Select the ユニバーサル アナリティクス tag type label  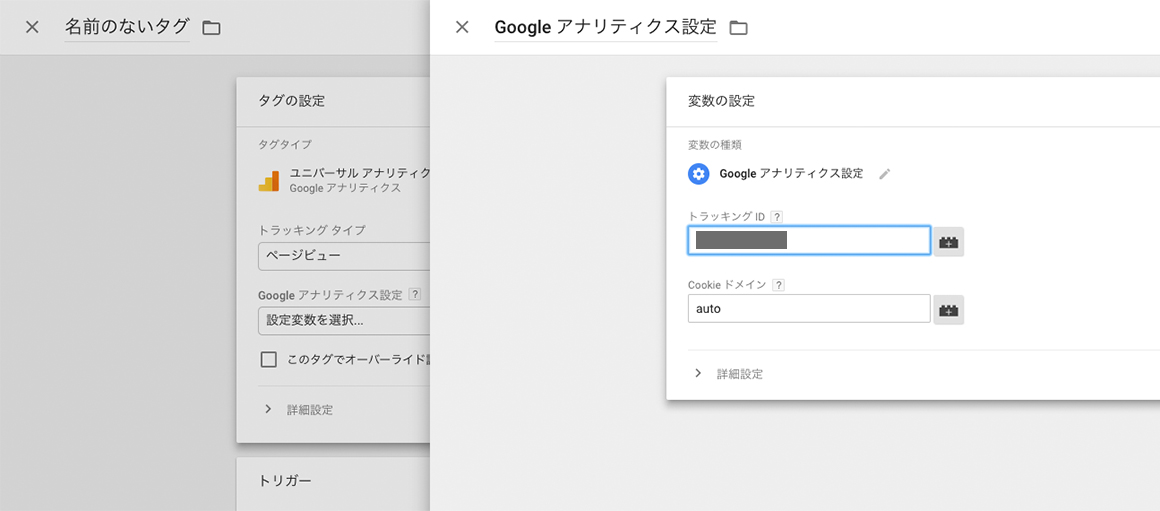pos(360,173)
